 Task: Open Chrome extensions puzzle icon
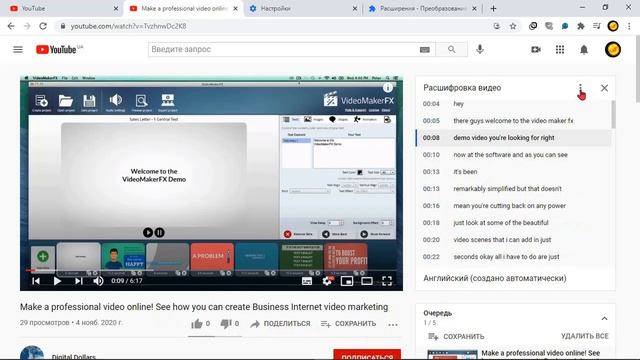click(580, 26)
